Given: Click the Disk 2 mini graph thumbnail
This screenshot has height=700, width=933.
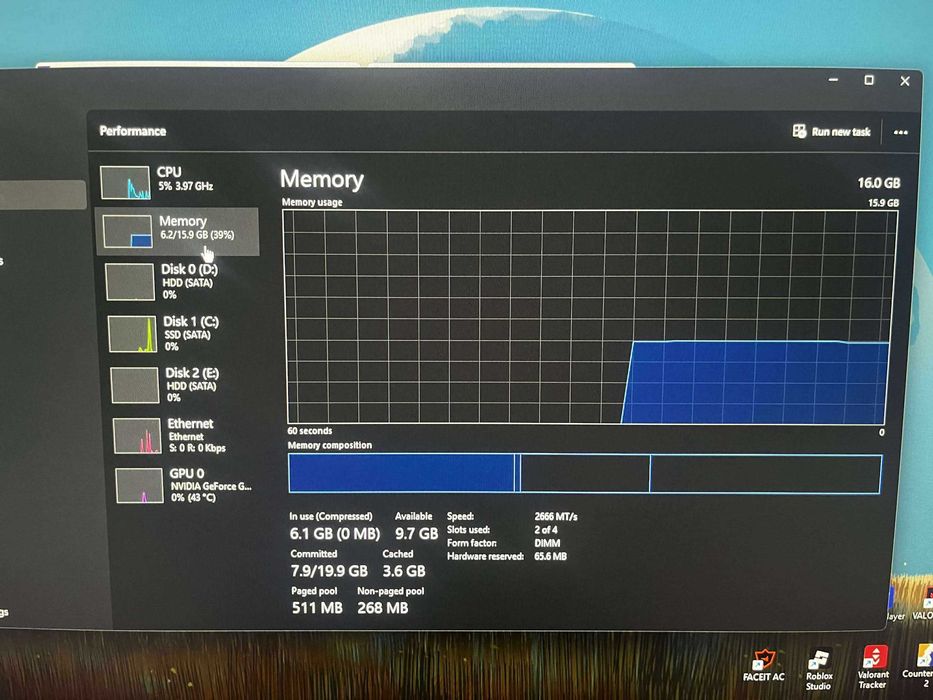Looking at the screenshot, I should pos(134,385).
